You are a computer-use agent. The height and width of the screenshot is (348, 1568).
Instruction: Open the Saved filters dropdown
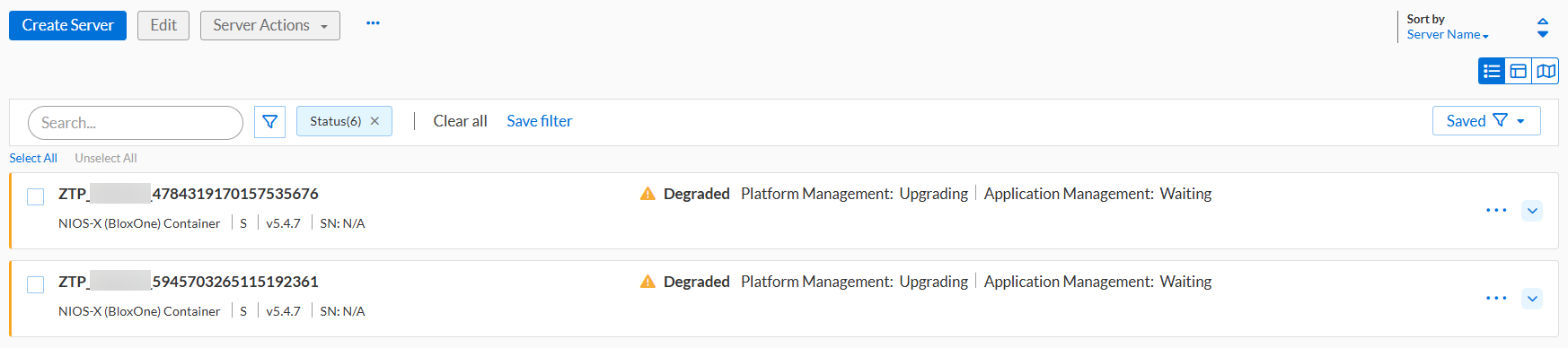point(1486,121)
